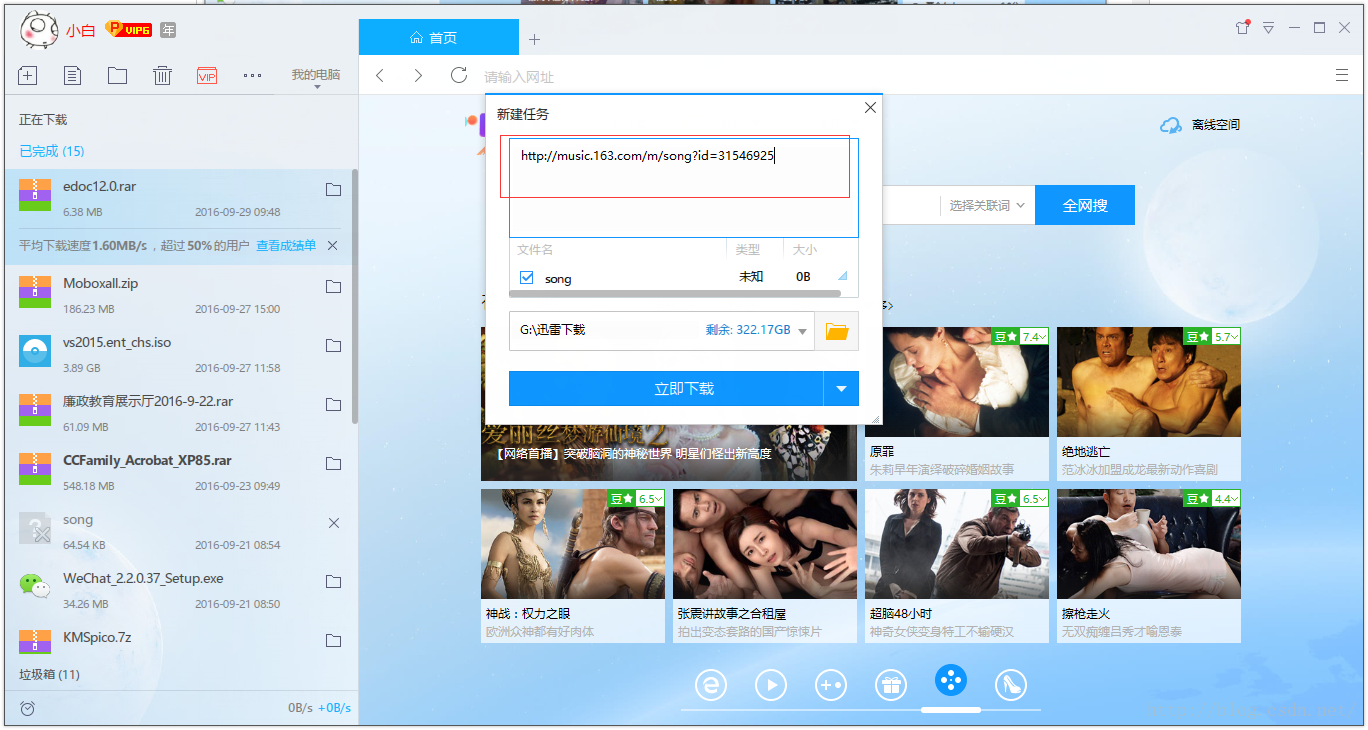The image size is (1368, 730).
Task: Open the 绝地逃亡 movie thumbnail
Action: click(1149, 382)
